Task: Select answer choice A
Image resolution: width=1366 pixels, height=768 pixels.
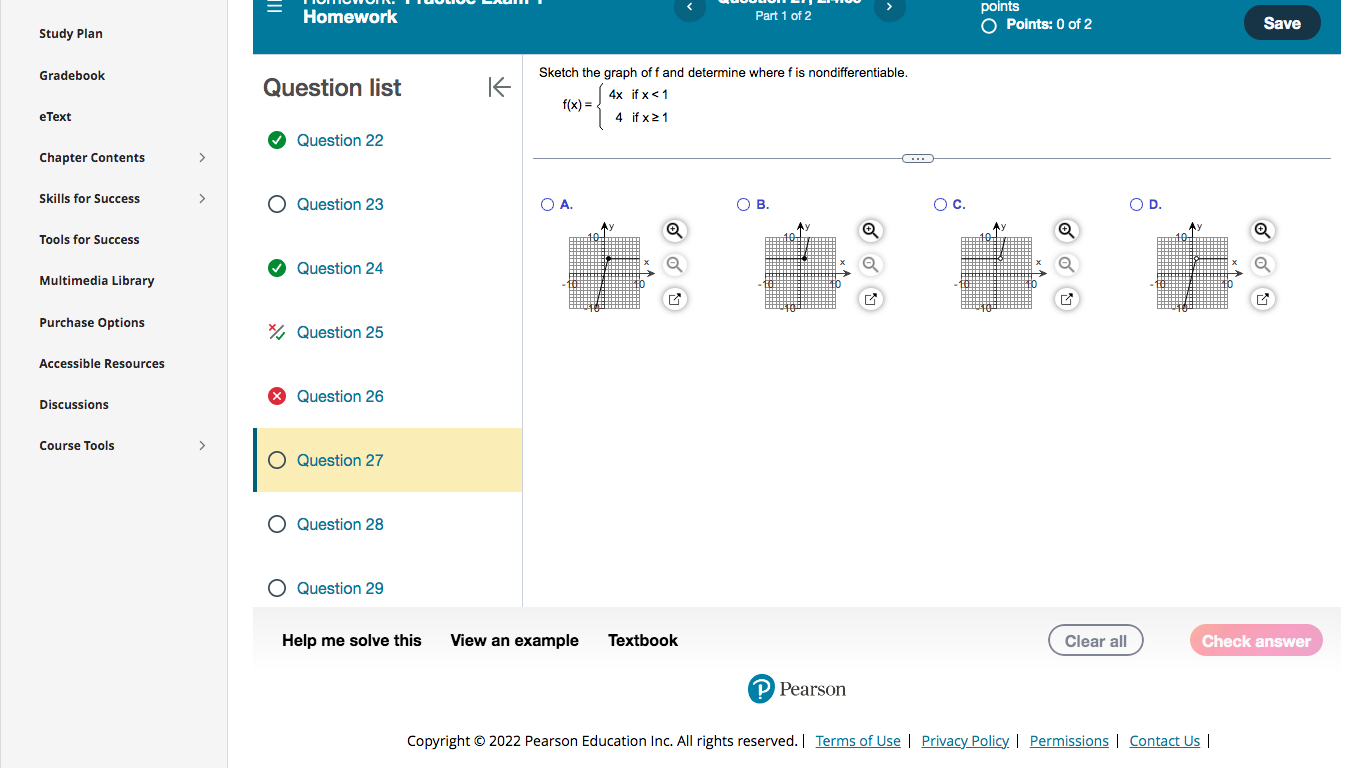Action: point(547,205)
